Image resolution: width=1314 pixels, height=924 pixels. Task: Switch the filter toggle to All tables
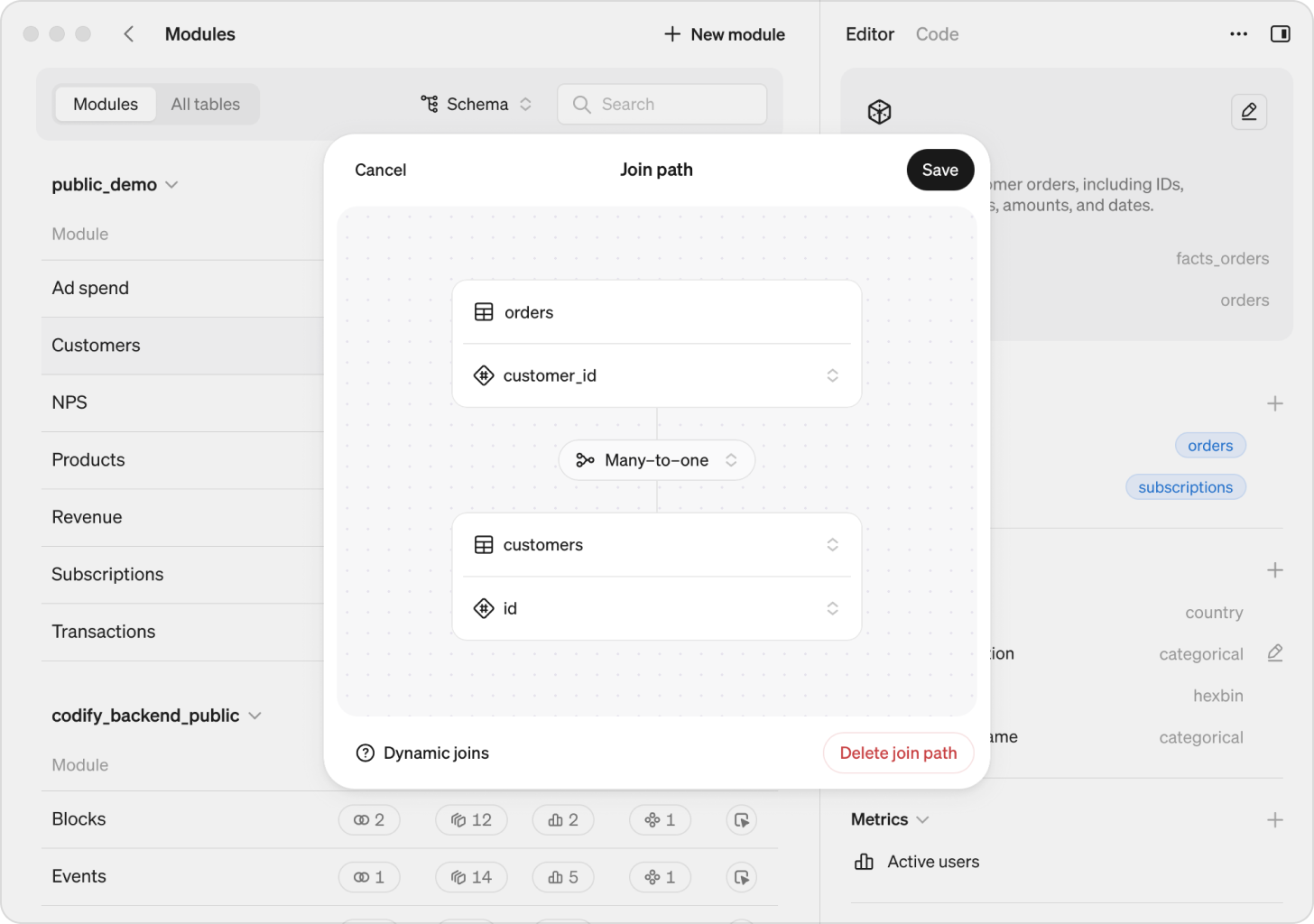click(x=205, y=104)
